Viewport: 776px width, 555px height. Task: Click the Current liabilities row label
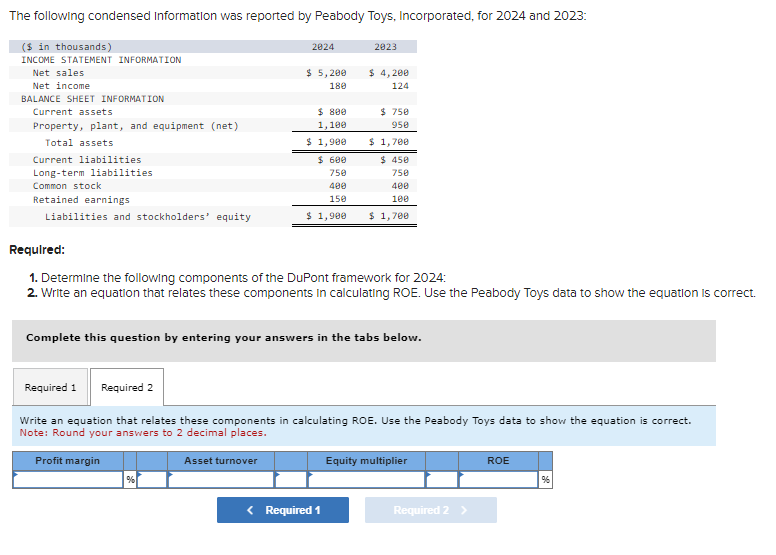click(x=87, y=159)
